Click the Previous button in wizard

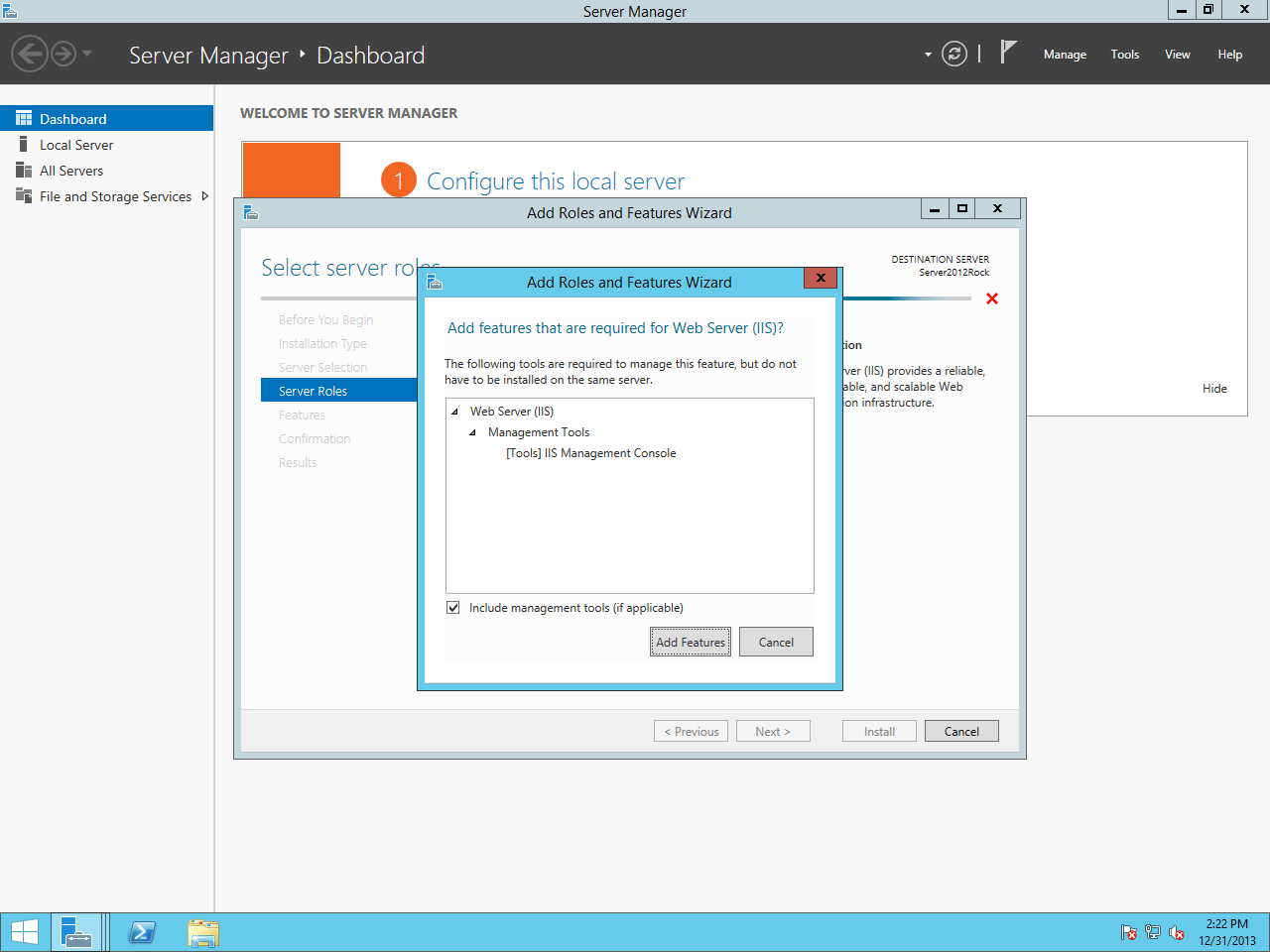[x=692, y=731]
